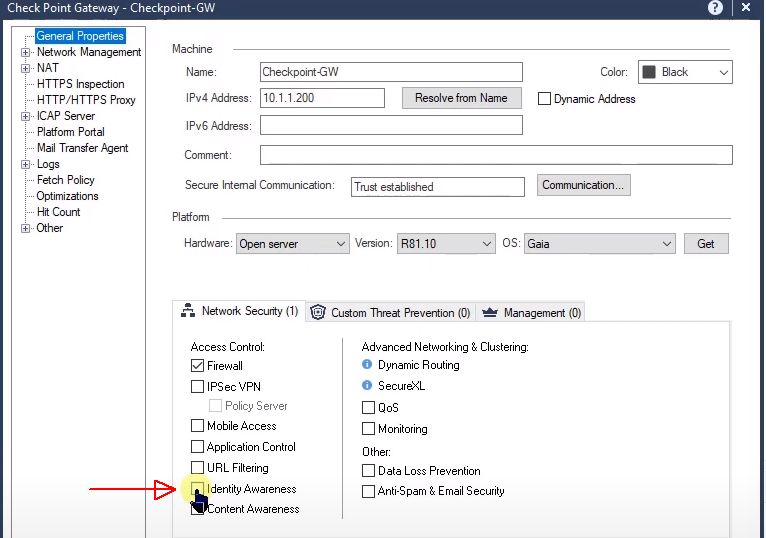Uncheck the Firewall checkbox

[x=197, y=366]
